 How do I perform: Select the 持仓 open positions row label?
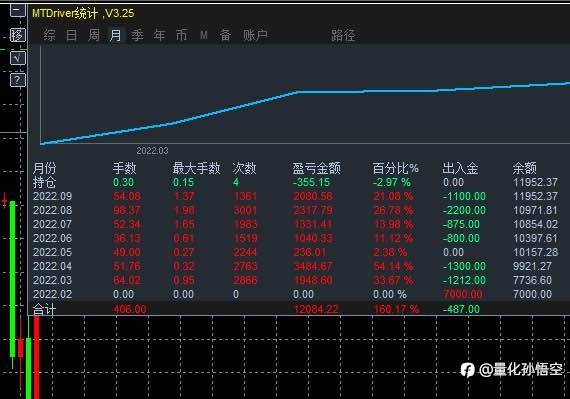point(44,182)
